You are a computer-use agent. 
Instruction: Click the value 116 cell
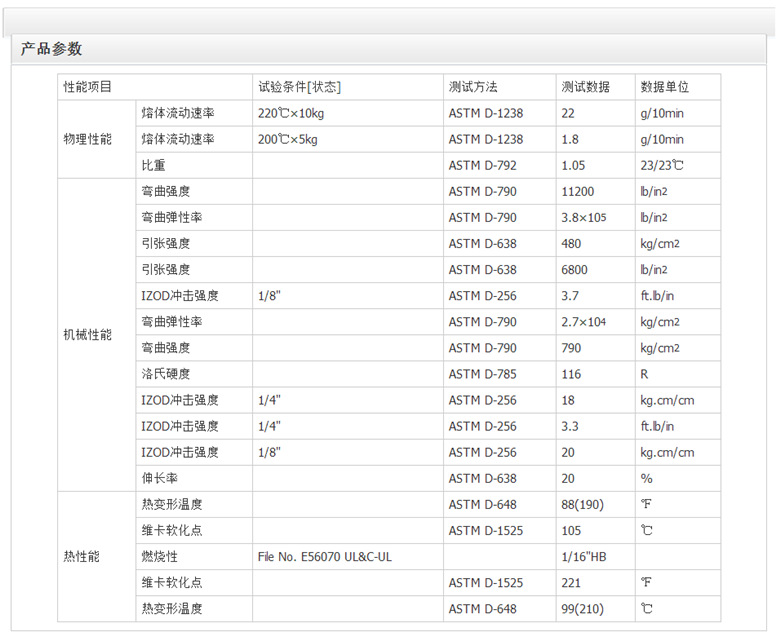click(595, 374)
